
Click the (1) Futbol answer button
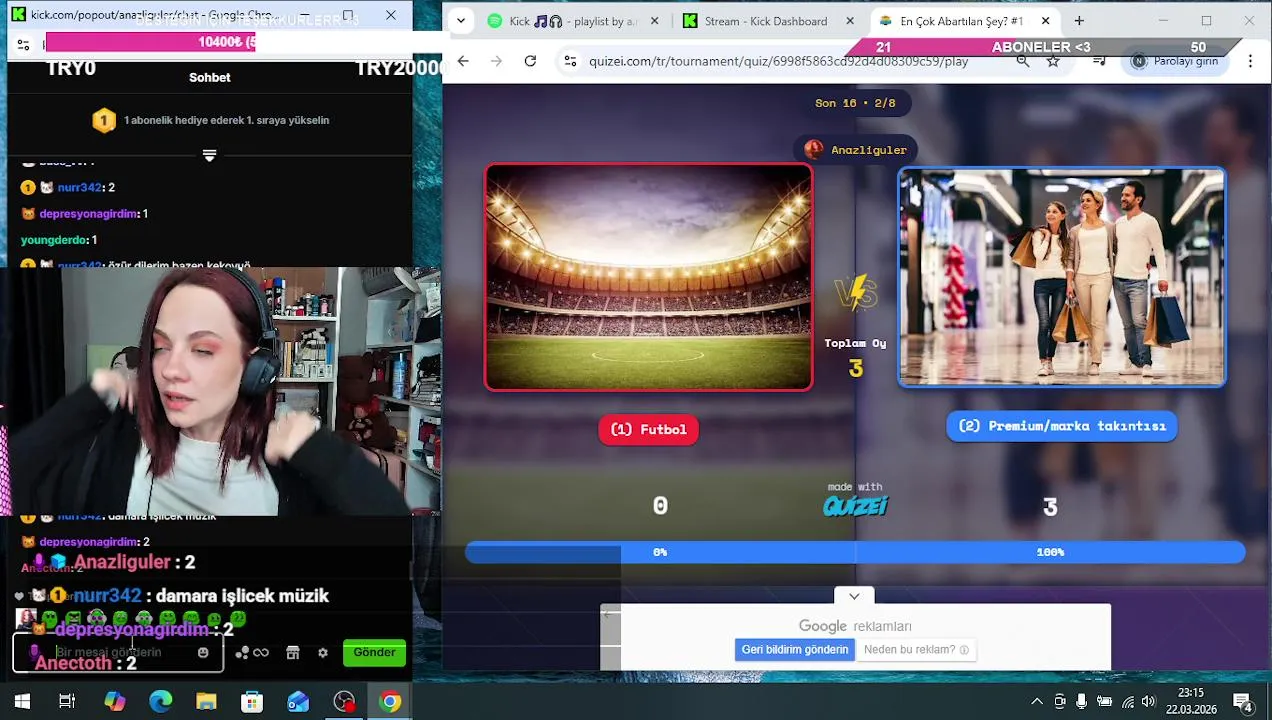tap(648, 429)
